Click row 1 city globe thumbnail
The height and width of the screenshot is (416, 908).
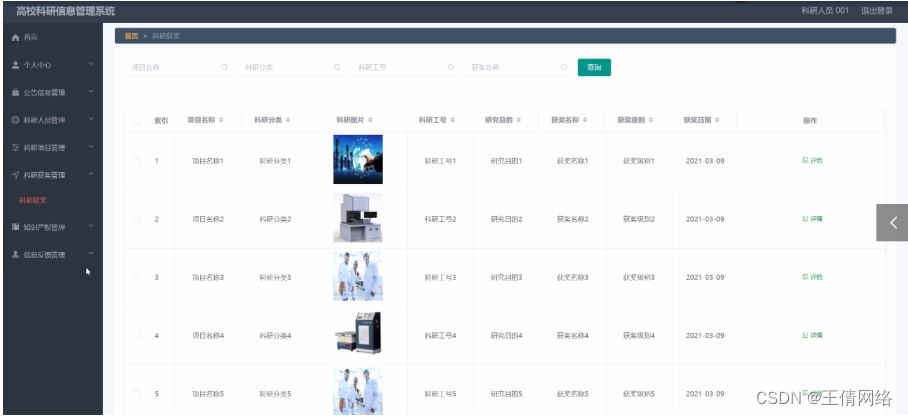coord(358,159)
